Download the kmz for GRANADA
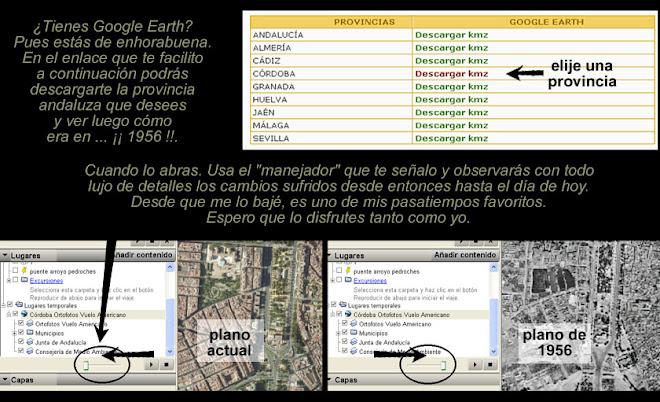This screenshot has width=660, height=402. (452, 87)
